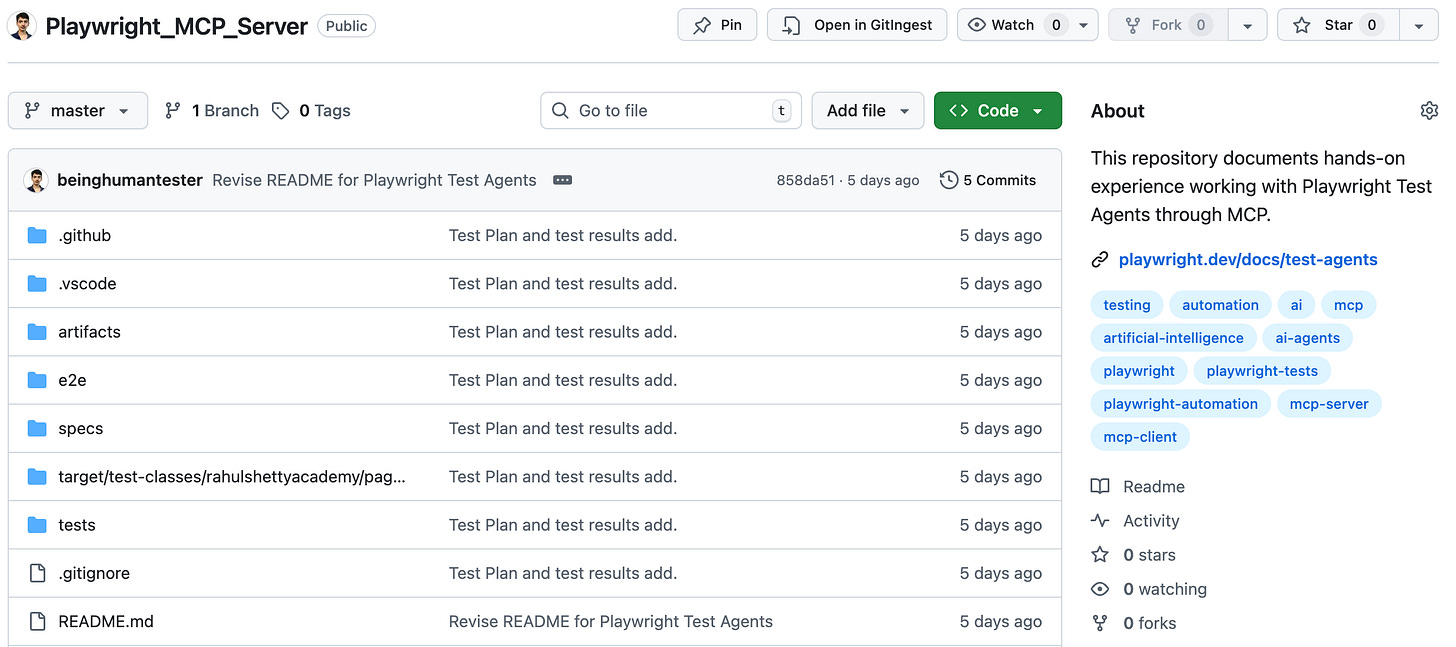Click the branch icon beside 1 Branch

tap(173, 111)
